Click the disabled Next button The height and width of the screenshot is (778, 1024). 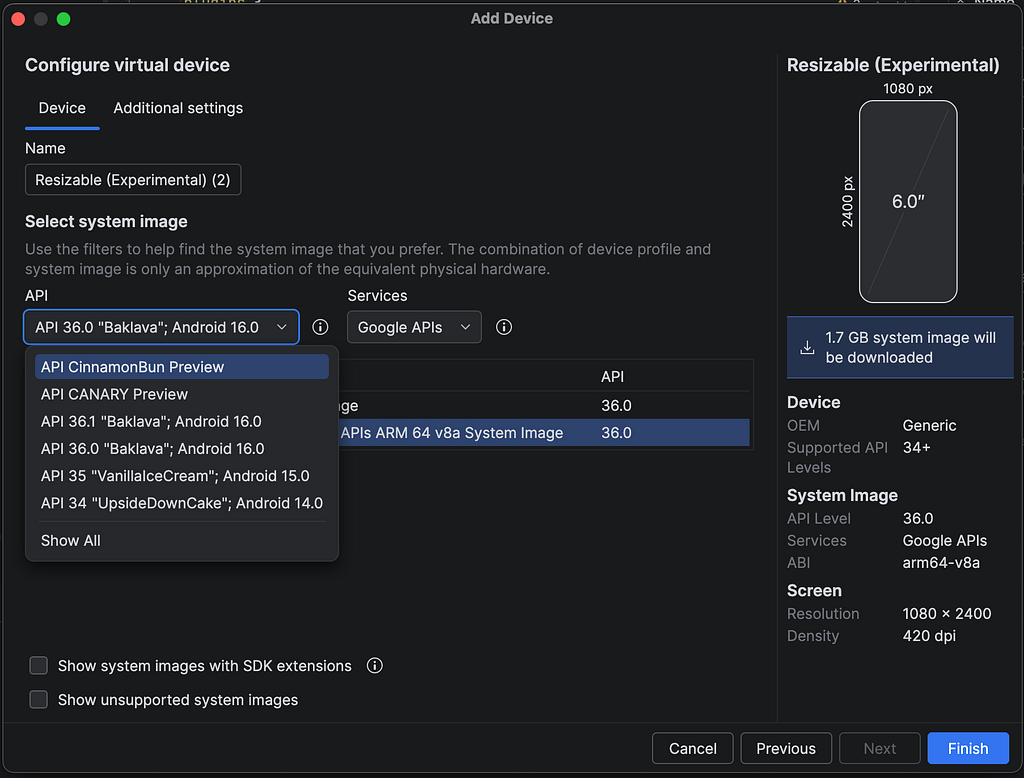[x=880, y=749]
